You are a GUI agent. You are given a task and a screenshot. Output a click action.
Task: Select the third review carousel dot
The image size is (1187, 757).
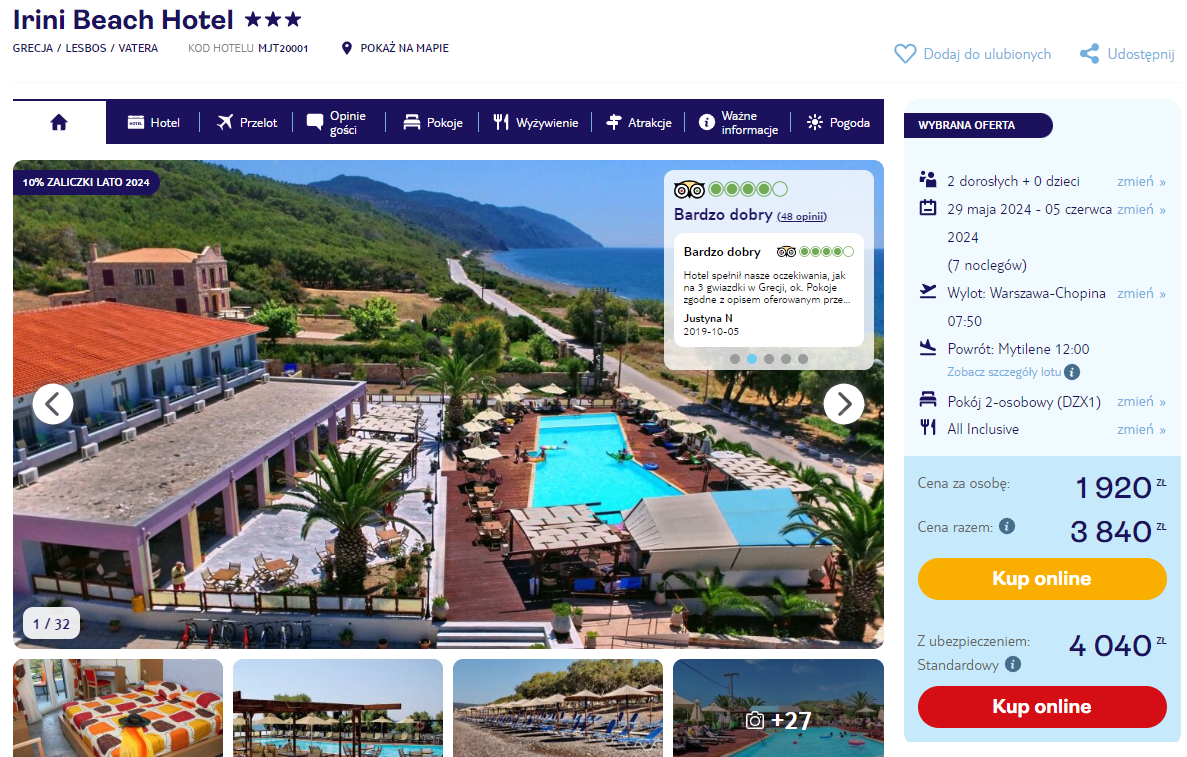[x=769, y=359]
